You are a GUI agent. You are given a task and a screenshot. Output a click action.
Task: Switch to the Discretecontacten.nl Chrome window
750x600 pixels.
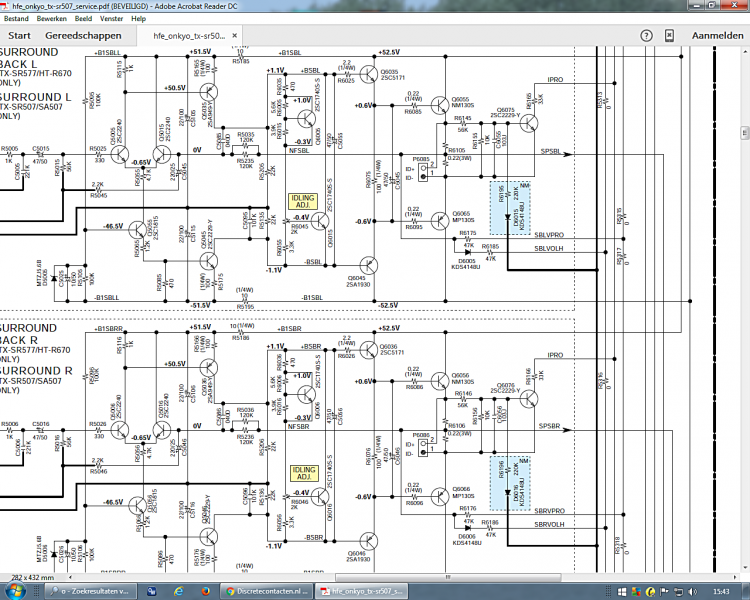point(265,590)
